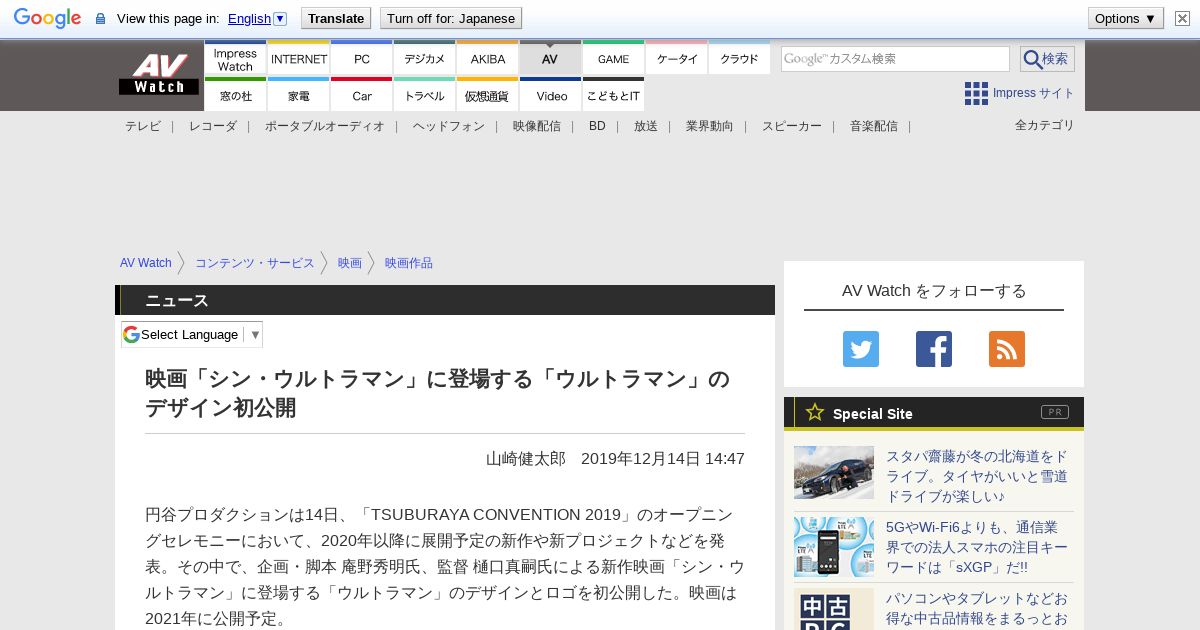Click the Special Site star icon

point(815,412)
